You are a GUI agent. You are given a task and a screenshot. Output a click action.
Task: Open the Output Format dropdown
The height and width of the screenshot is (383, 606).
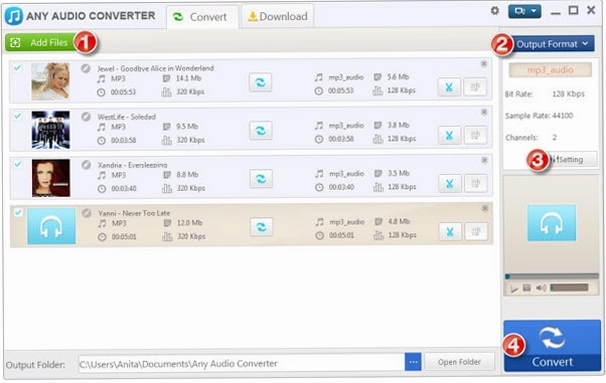point(553,44)
